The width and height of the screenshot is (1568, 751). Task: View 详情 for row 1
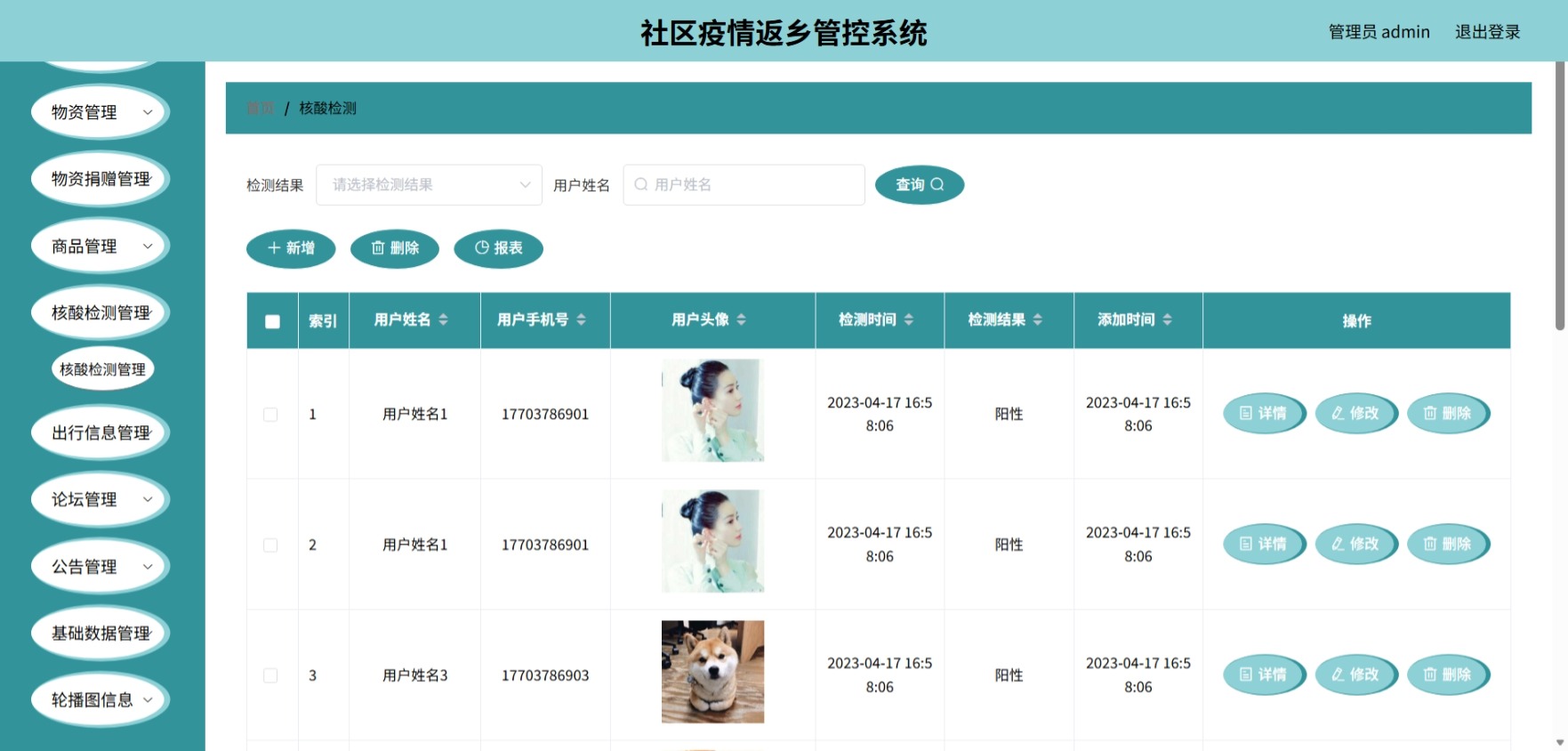pos(1264,414)
